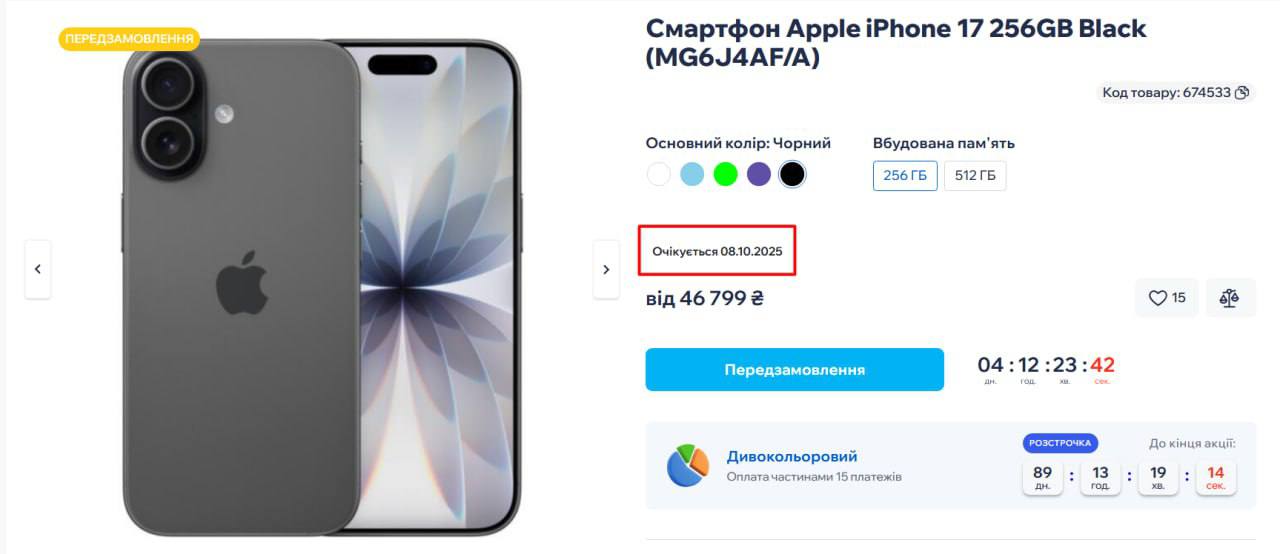Choose the white color swatch
Viewport: 1280px width, 554px height.
tap(658, 174)
